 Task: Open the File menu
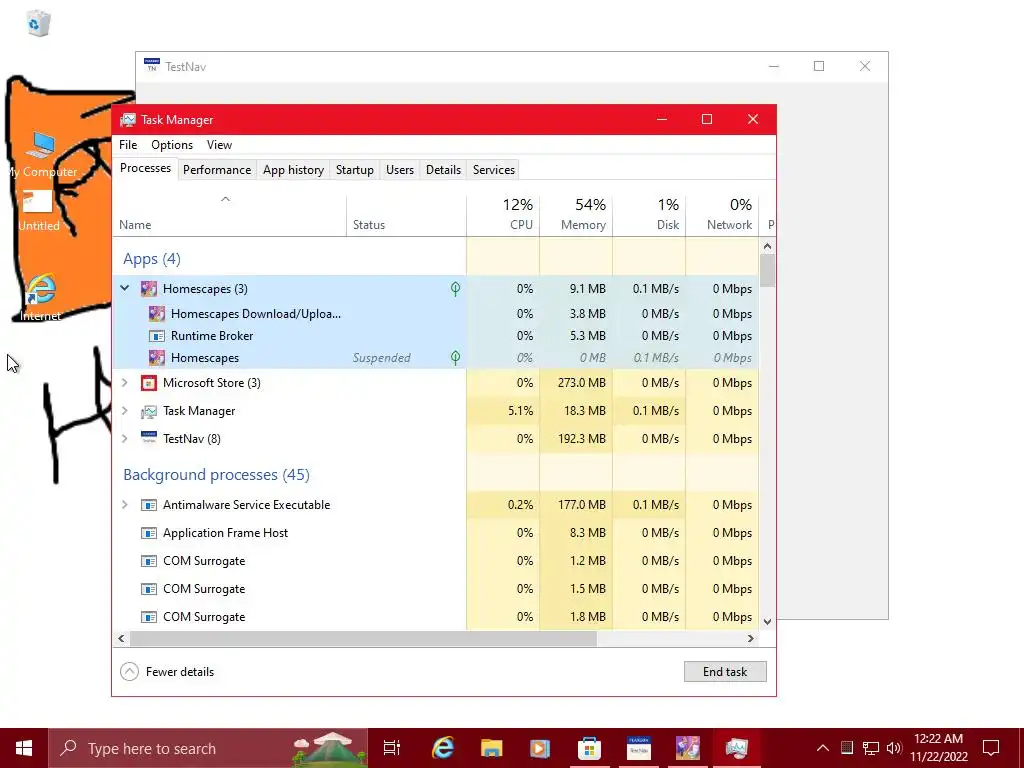pyautogui.click(x=128, y=145)
